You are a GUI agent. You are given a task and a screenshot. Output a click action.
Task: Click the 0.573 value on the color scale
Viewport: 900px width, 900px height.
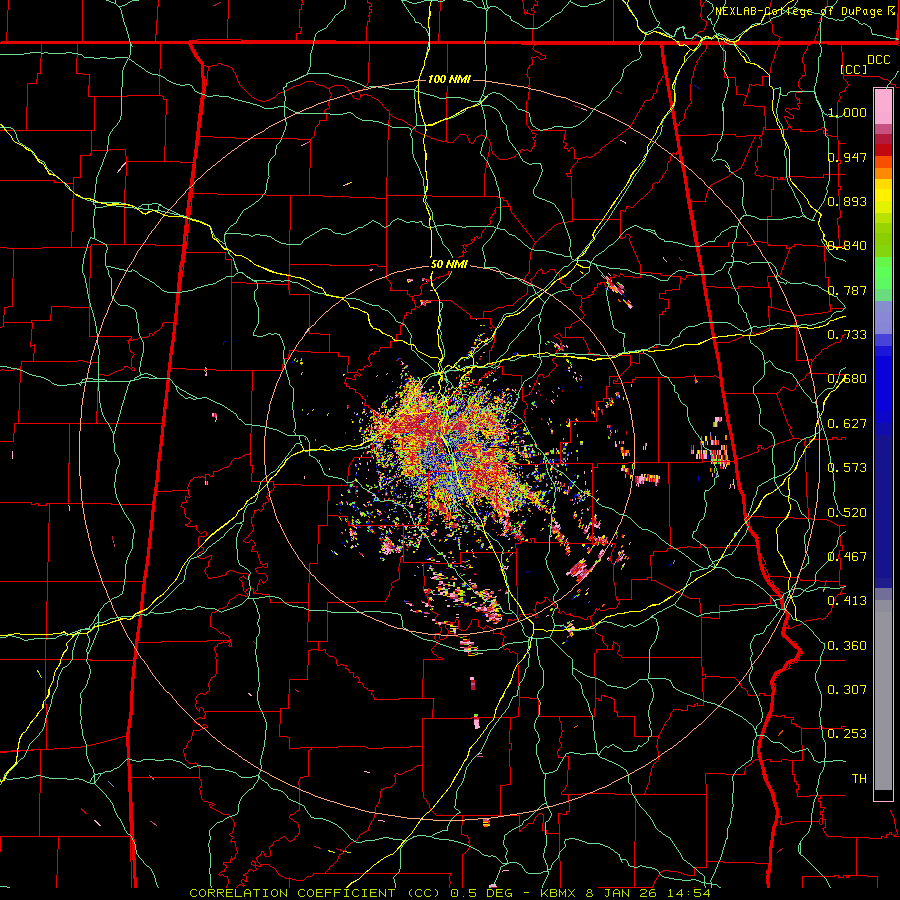pyautogui.click(x=847, y=468)
